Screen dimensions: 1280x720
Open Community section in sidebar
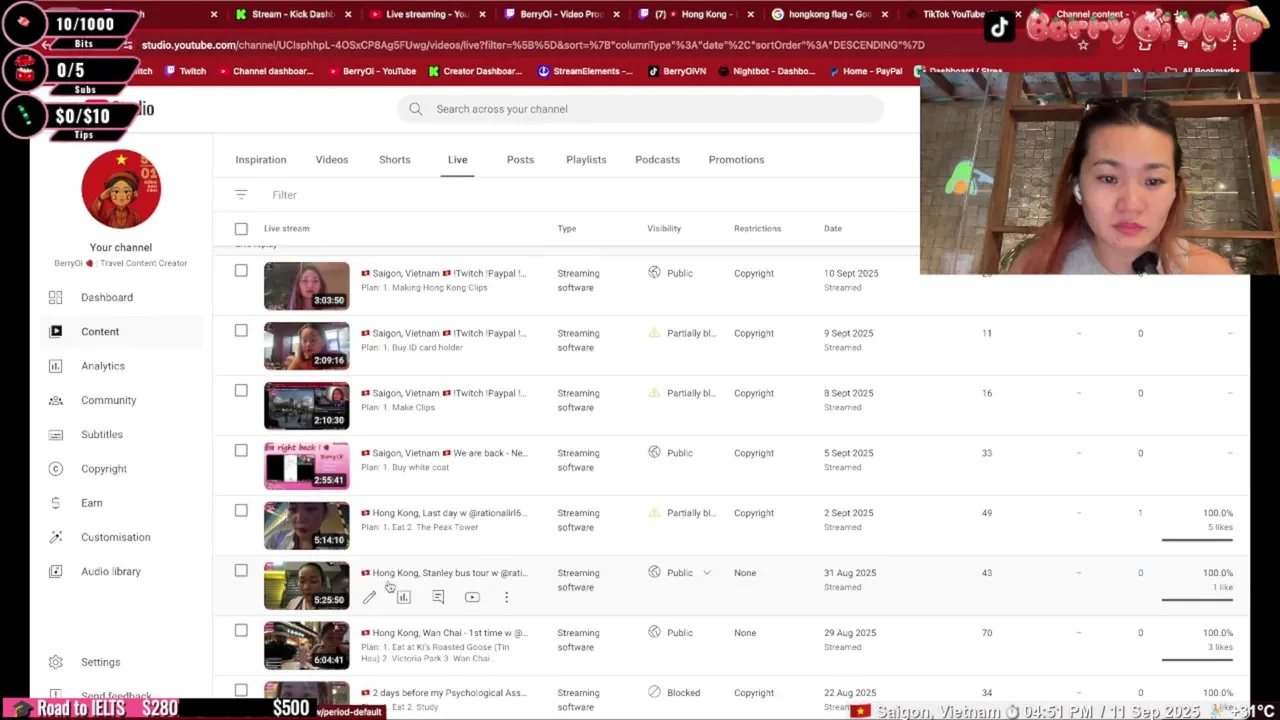point(108,400)
